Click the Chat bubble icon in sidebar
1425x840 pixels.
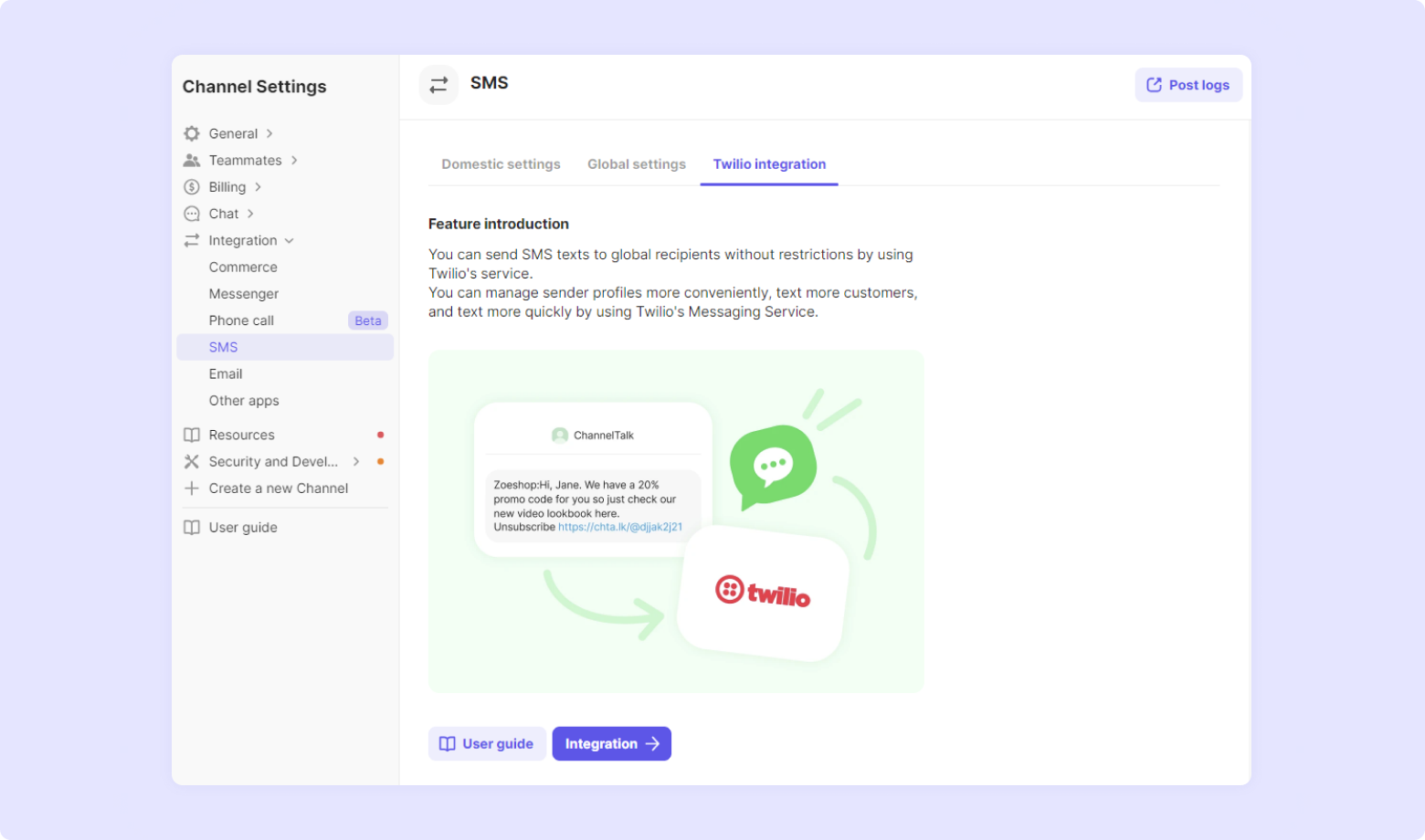click(192, 214)
